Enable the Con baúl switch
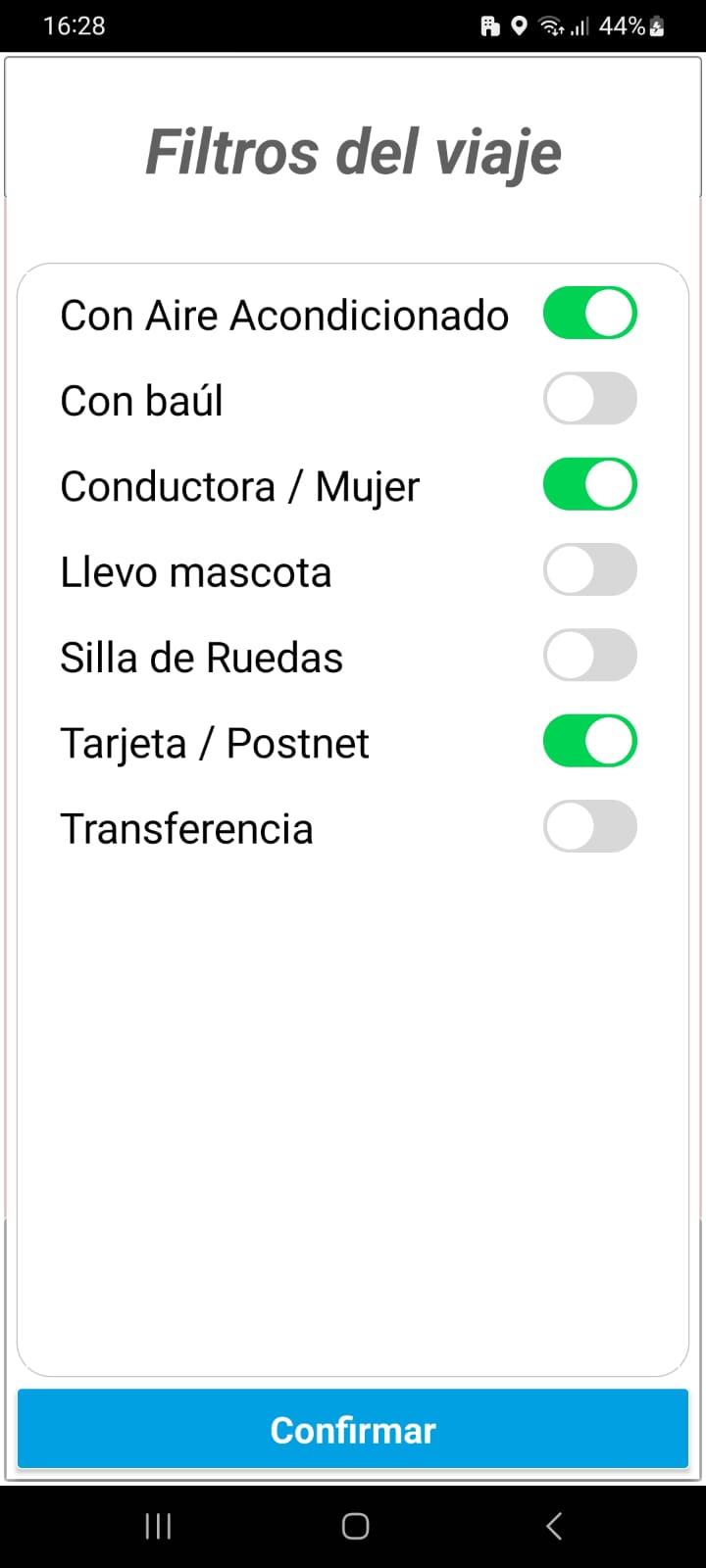The height and width of the screenshot is (1568, 706). point(589,399)
